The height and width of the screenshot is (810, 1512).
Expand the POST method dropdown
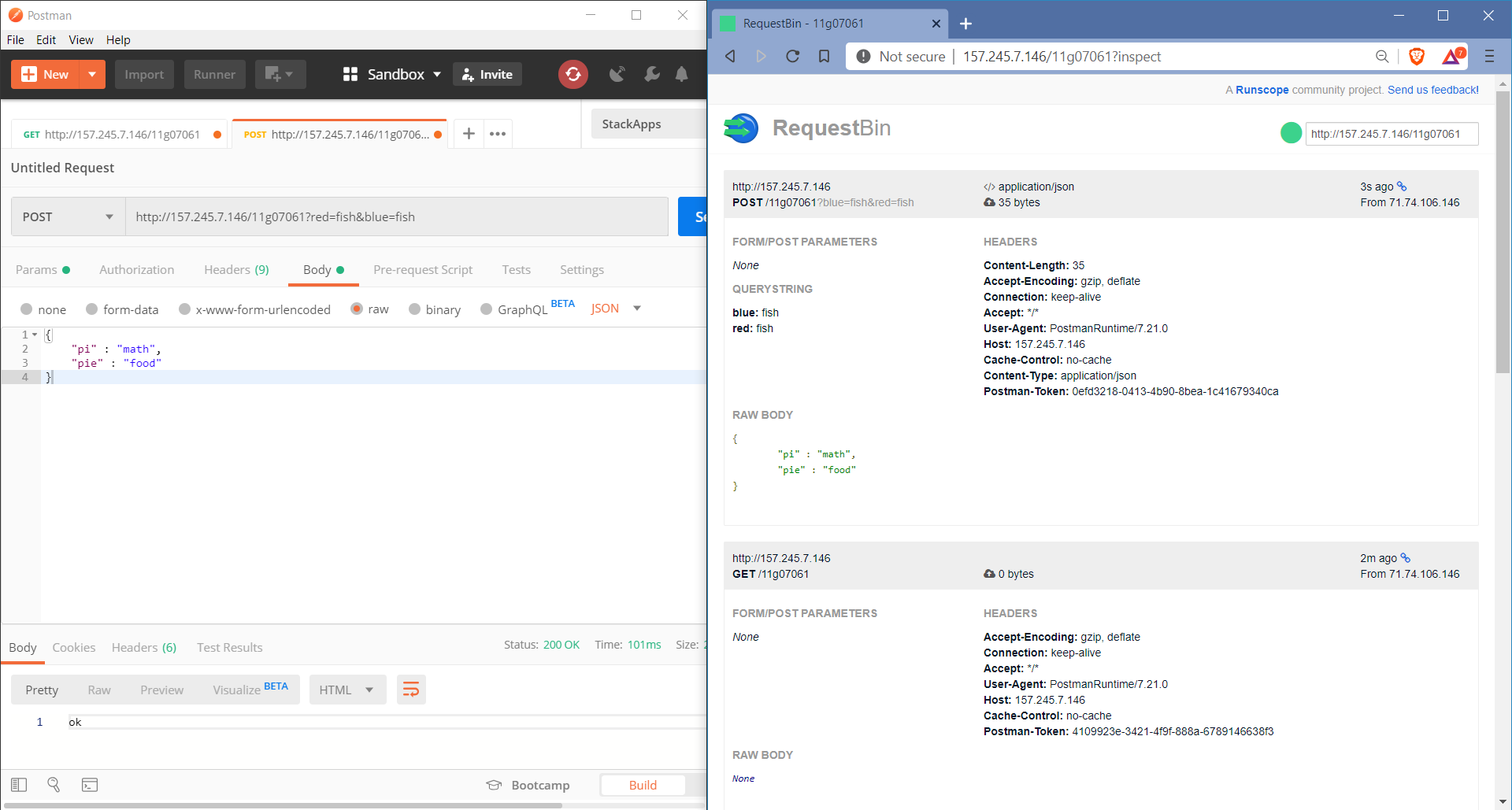pos(68,216)
